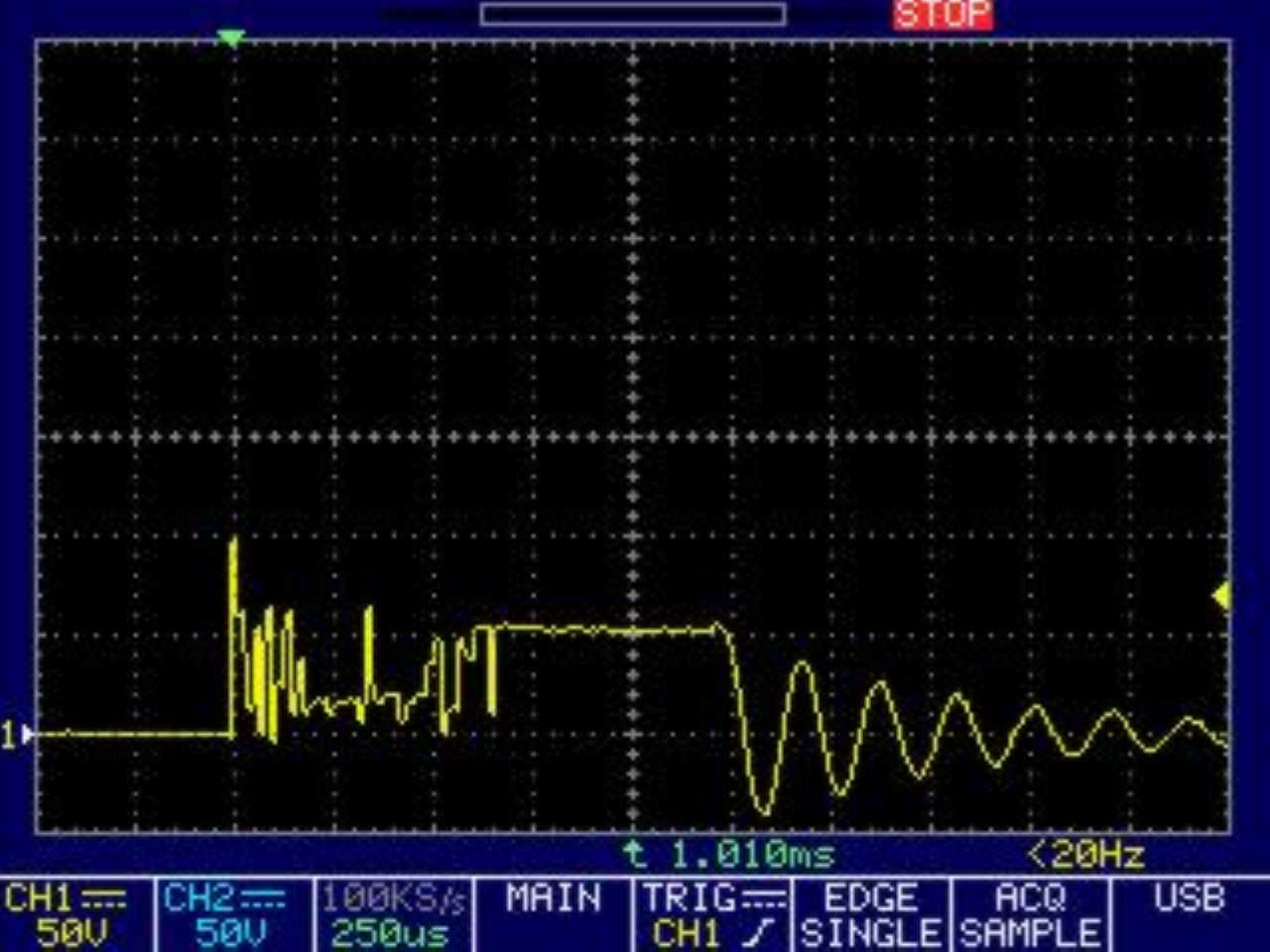The image size is (1270, 952).
Task: Select the MAIN timebase window item
Action: tap(553, 899)
